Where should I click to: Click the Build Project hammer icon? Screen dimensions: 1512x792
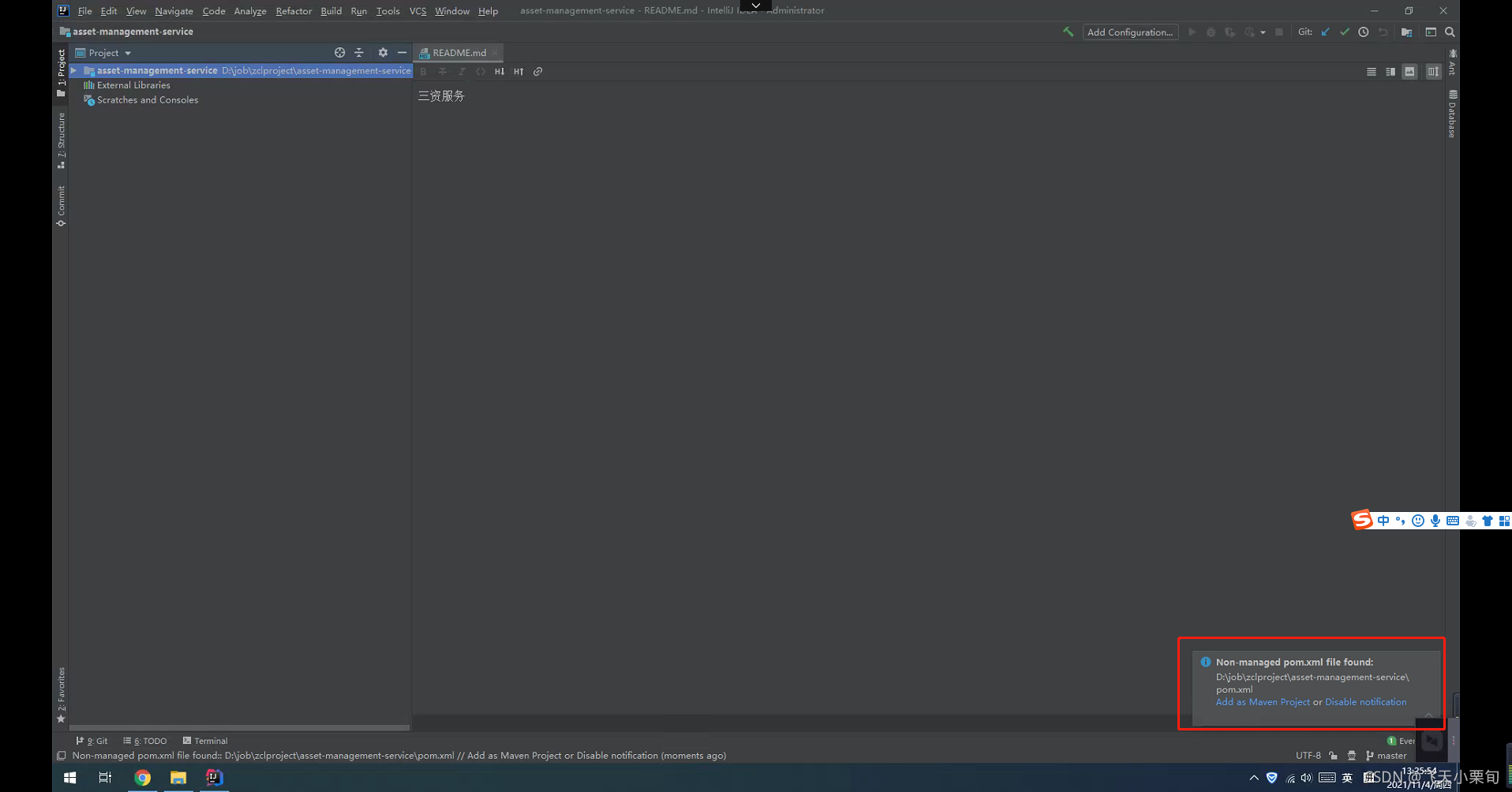pyautogui.click(x=1068, y=32)
